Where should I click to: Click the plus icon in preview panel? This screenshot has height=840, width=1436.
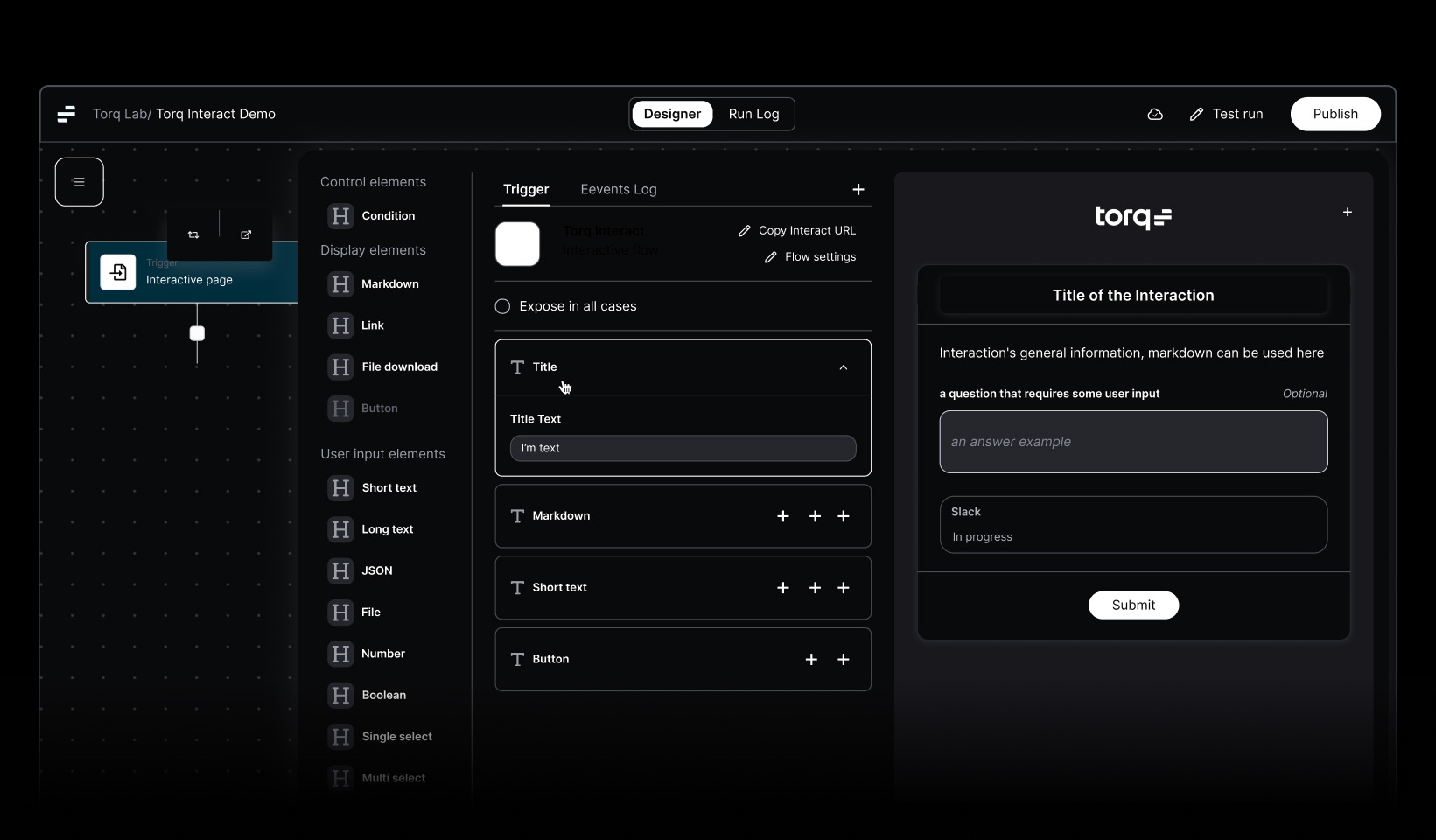click(1348, 213)
